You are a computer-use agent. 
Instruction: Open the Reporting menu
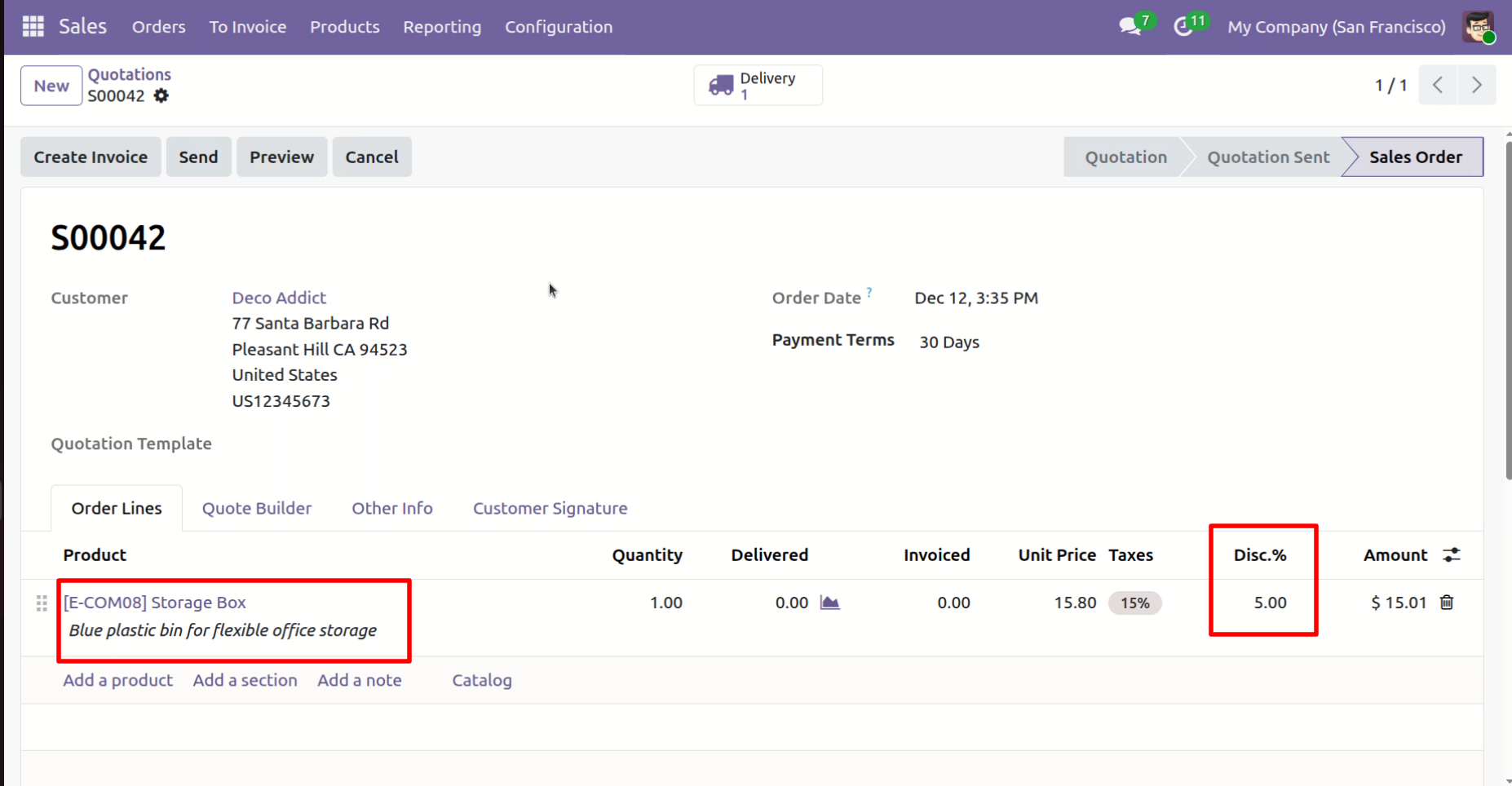coord(442,27)
